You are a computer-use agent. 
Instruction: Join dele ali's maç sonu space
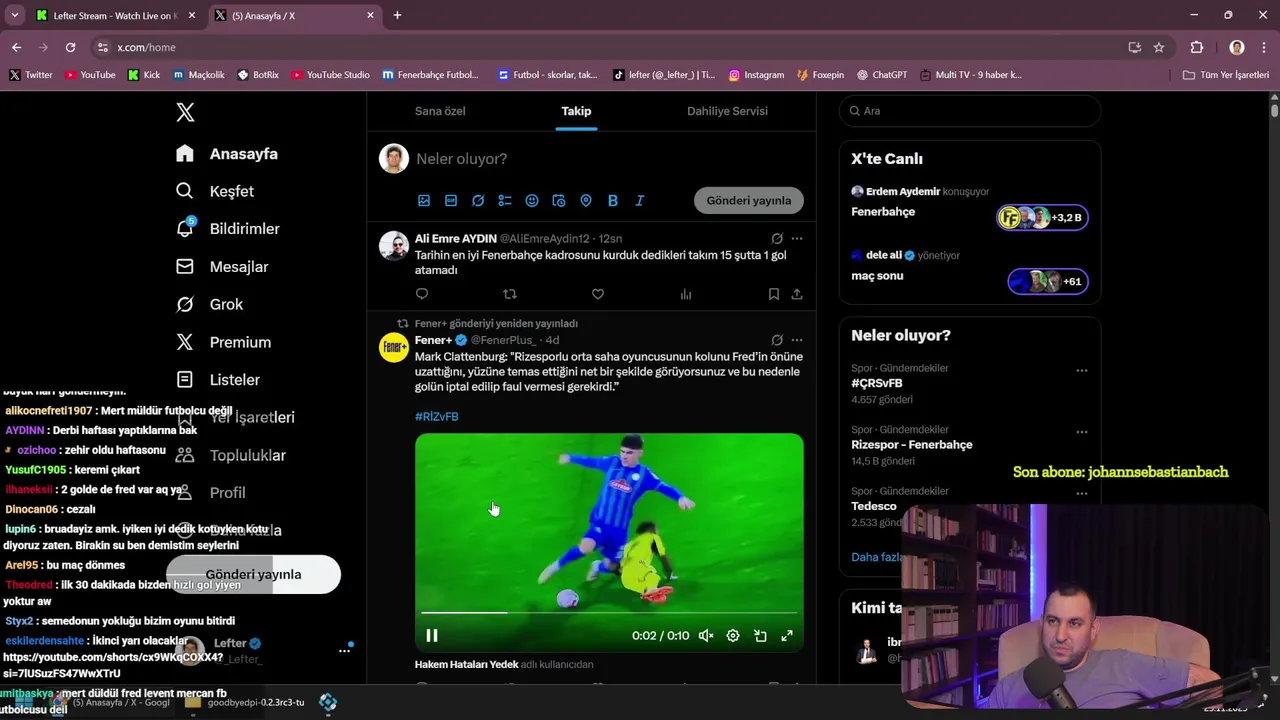point(1047,281)
